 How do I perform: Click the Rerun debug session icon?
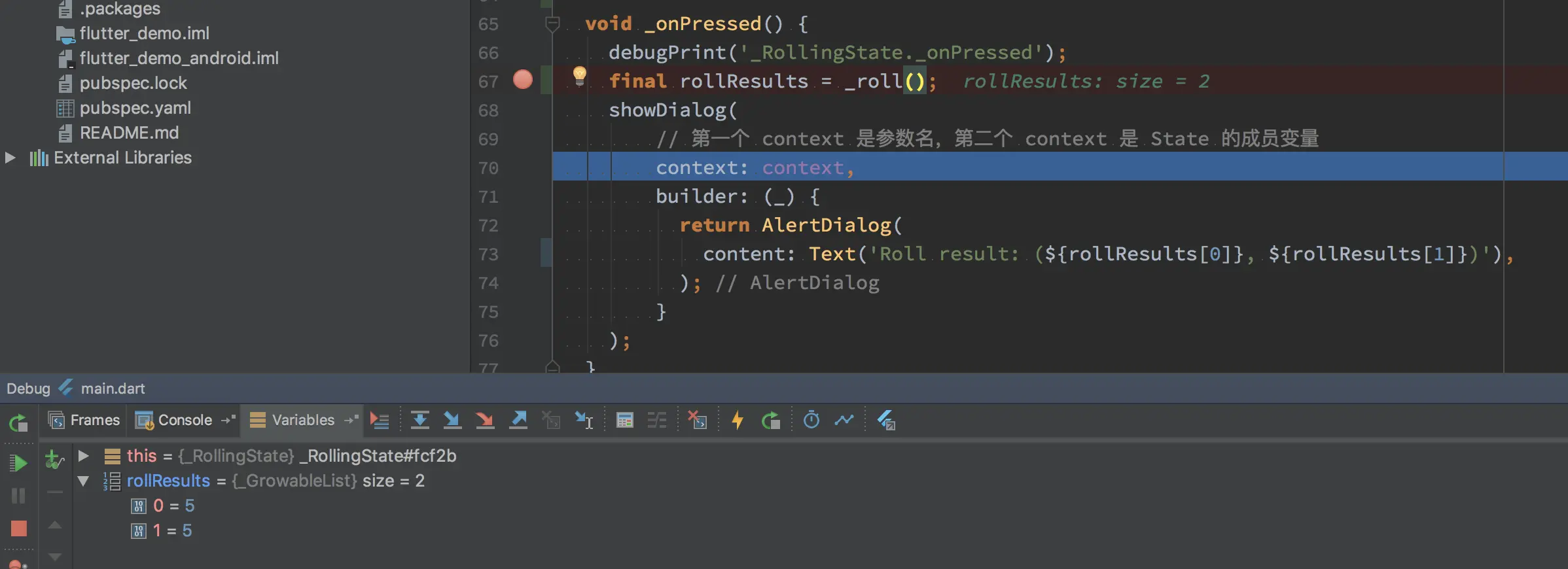pyautogui.click(x=18, y=422)
